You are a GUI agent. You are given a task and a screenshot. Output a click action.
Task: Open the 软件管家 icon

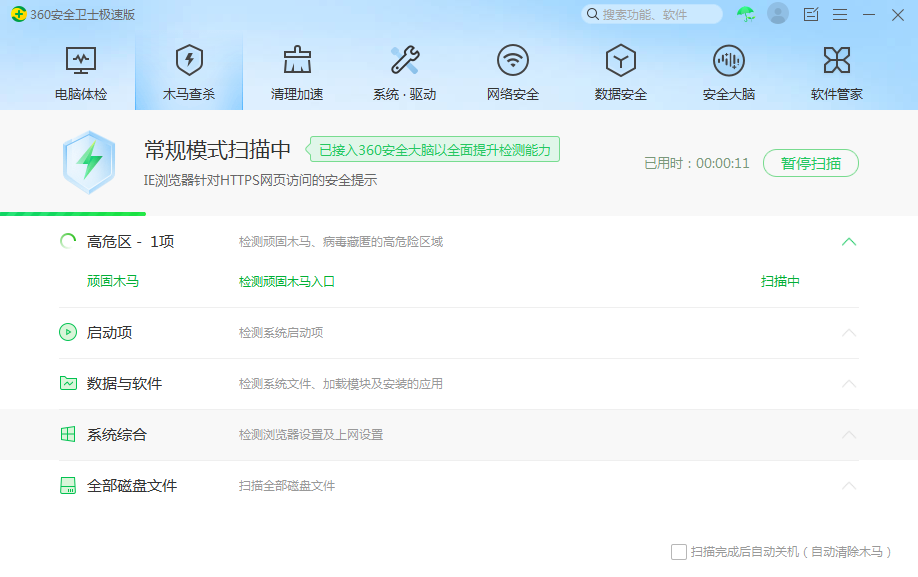(837, 60)
